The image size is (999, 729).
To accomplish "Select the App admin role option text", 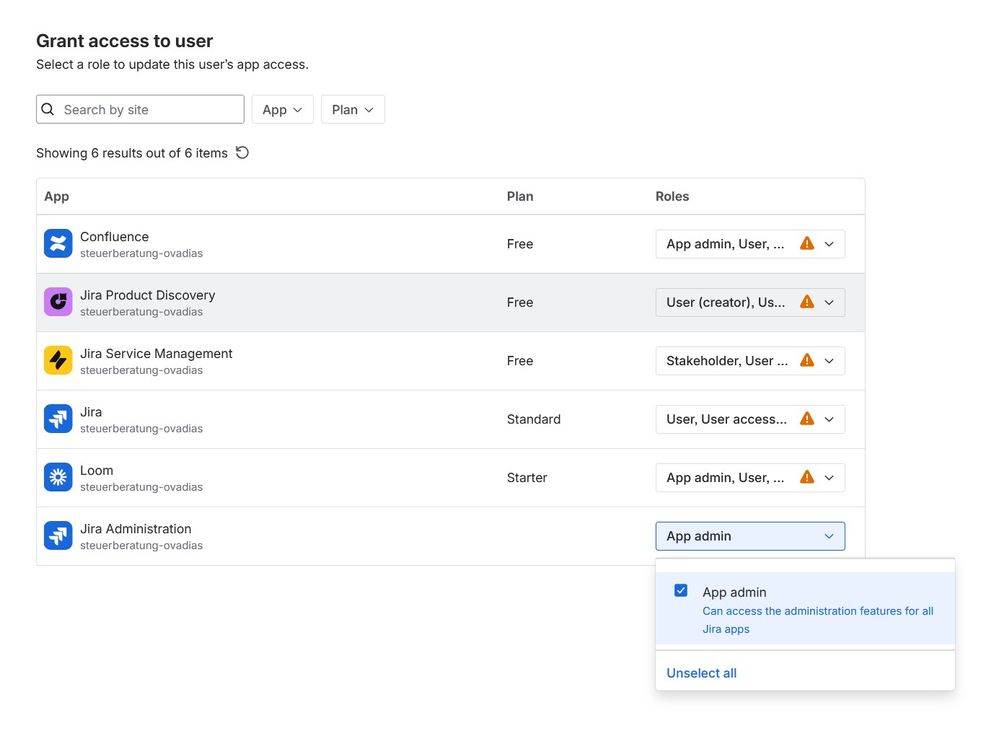I will coord(734,593).
